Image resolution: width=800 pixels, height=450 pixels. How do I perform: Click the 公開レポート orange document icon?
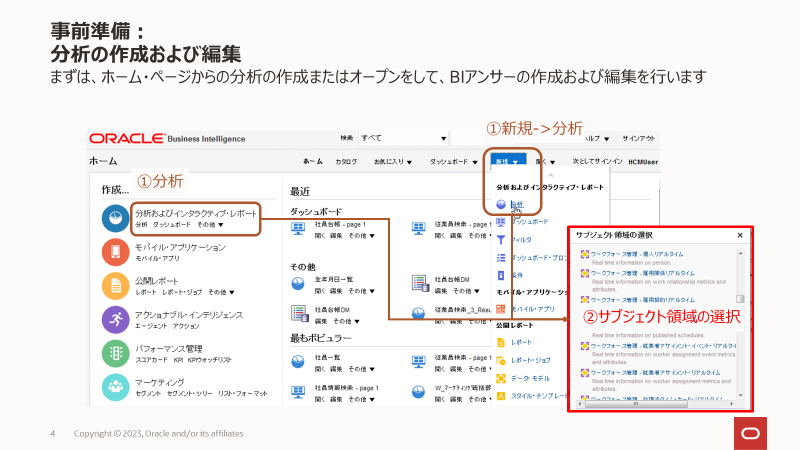click(115, 286)
